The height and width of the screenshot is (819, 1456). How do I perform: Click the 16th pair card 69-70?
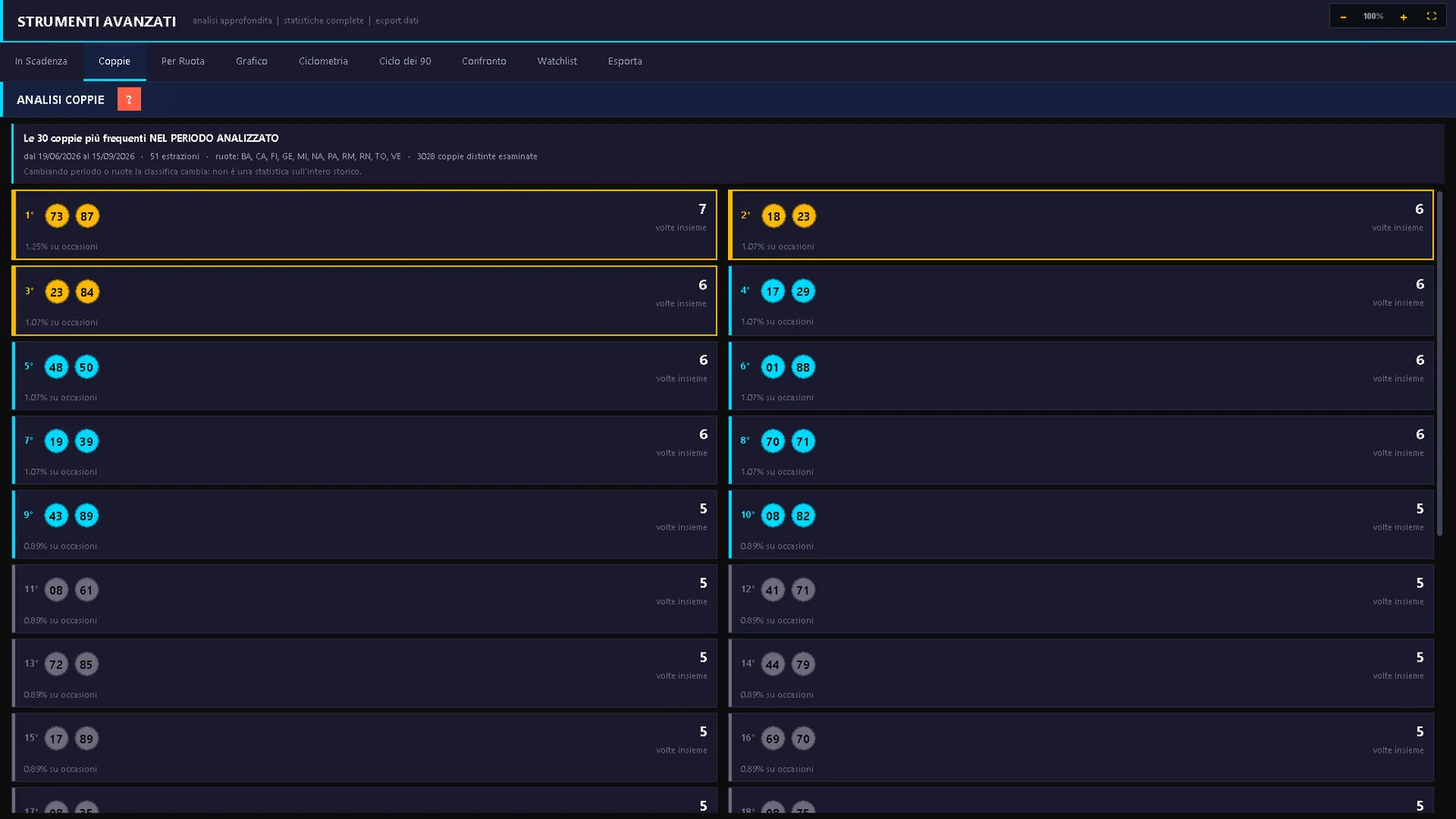point(1081,747)
